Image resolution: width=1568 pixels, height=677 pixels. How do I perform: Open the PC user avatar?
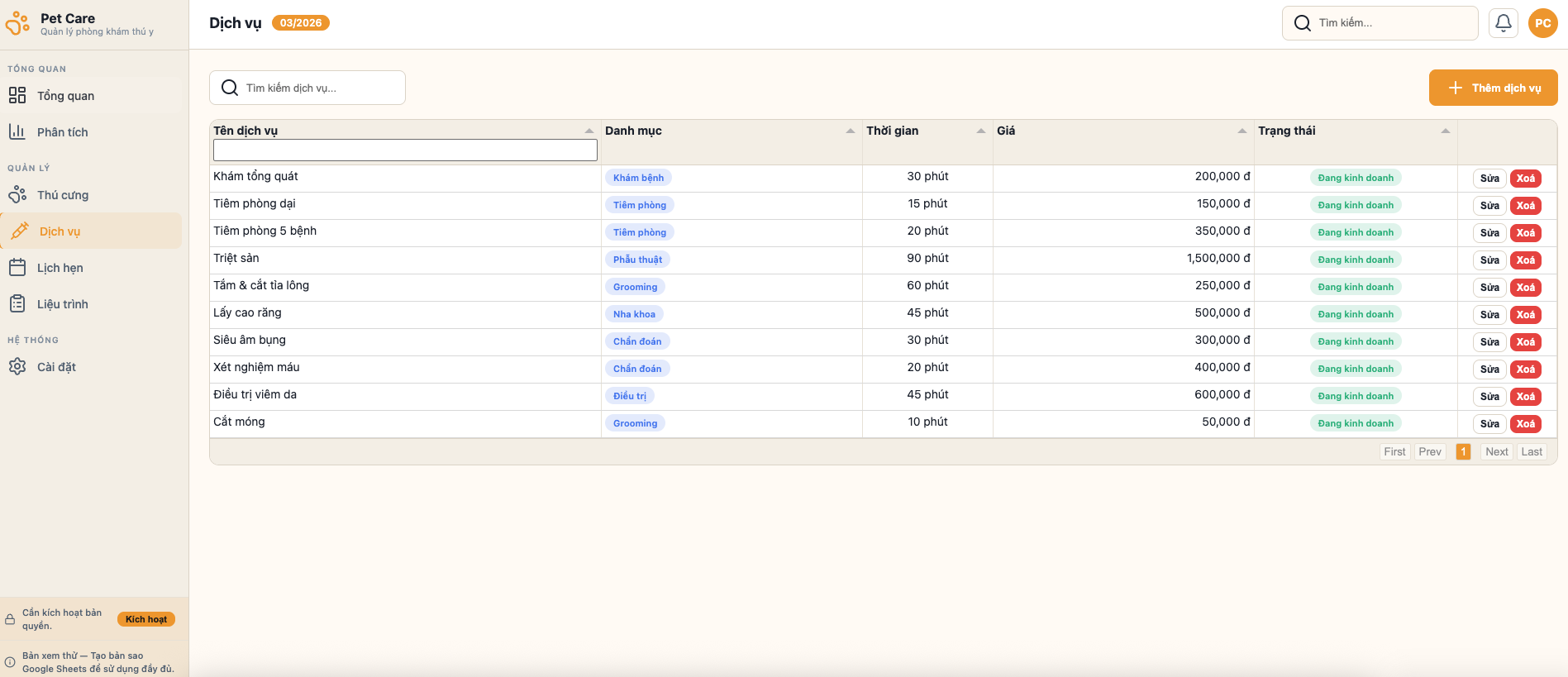[x=1542, y=23]
